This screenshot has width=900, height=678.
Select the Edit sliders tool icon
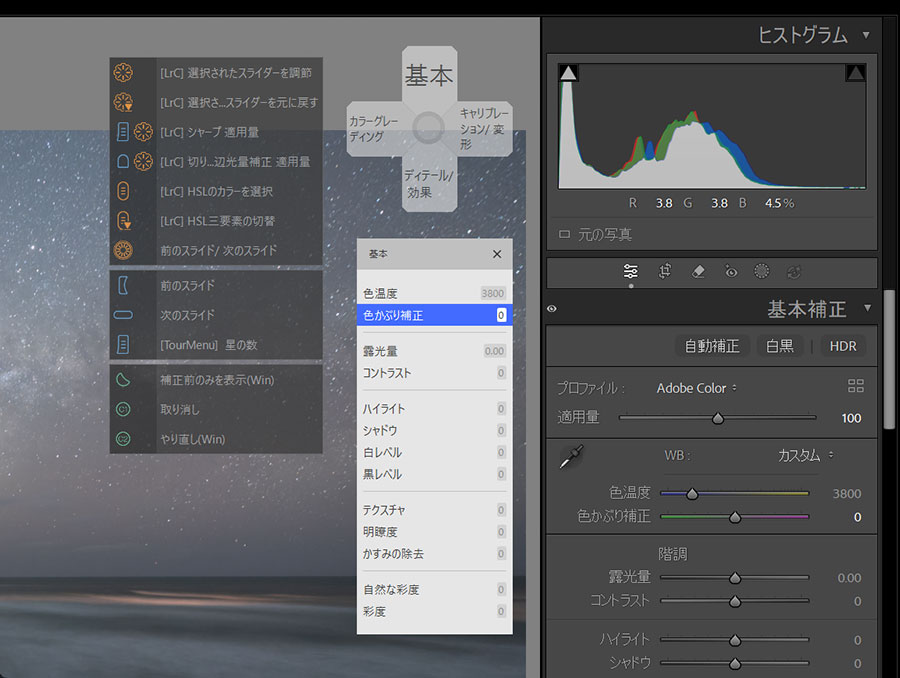coord(631,271)
